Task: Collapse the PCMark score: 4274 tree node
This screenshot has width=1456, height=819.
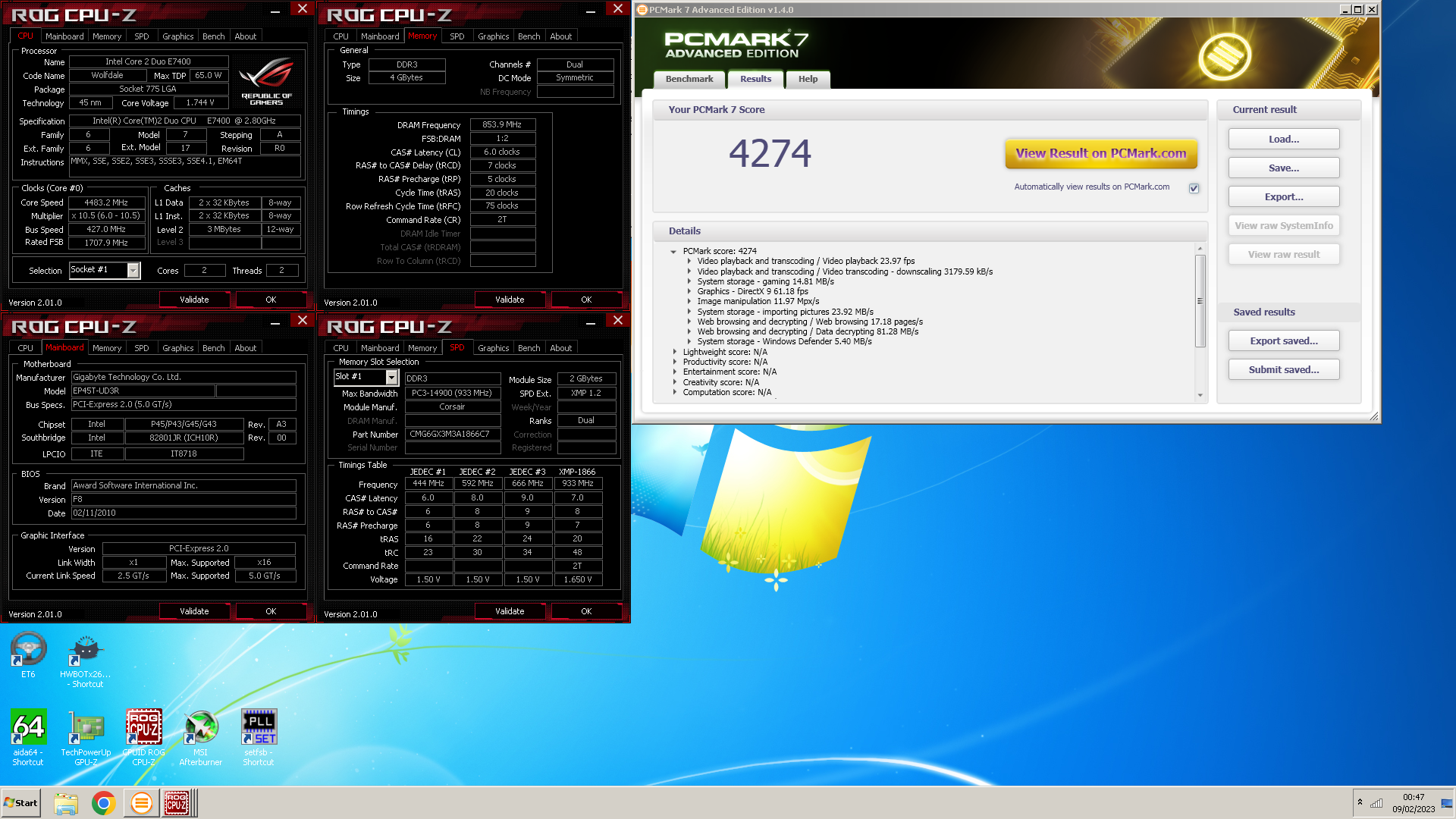Action: tap(673, 252)
